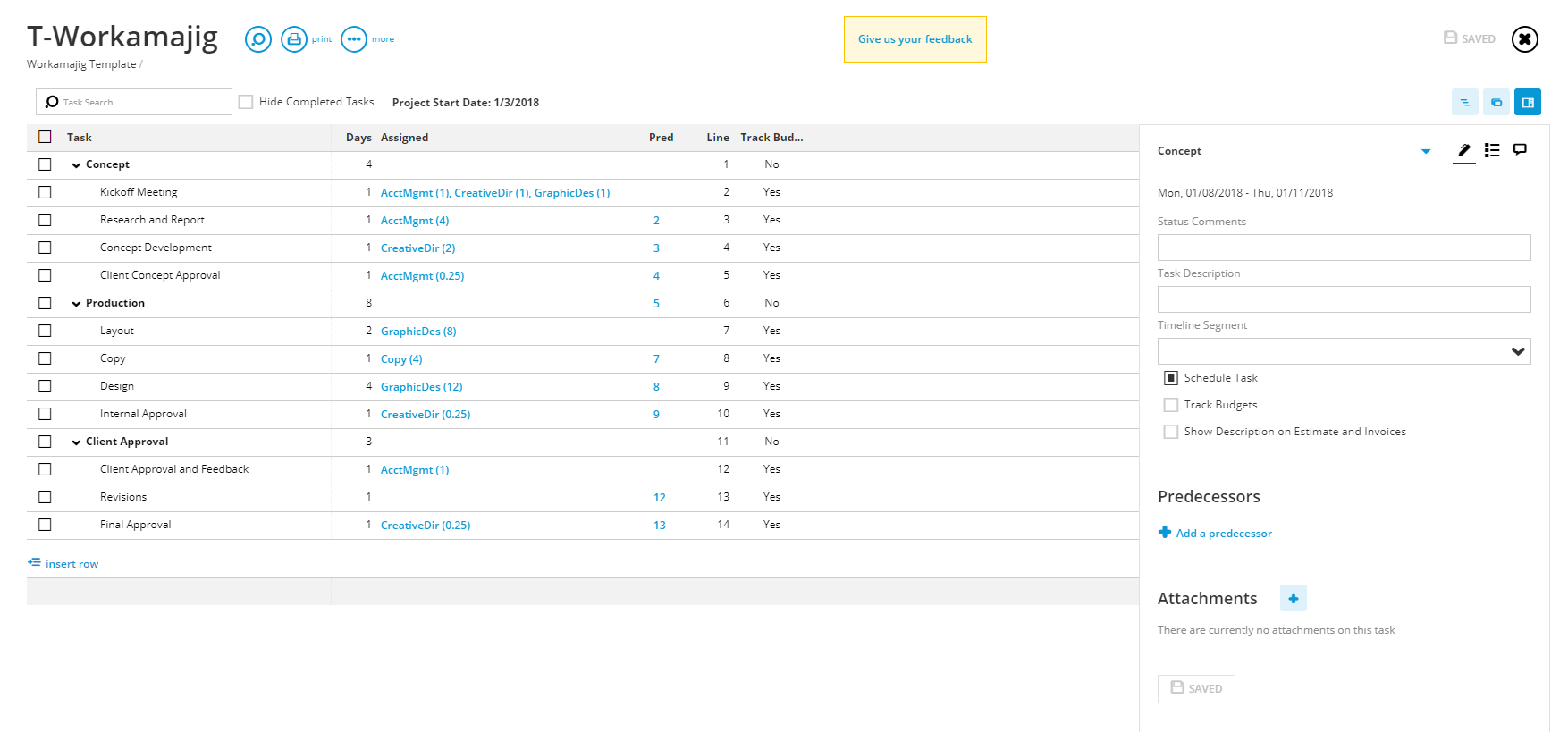Select the Revisions task name
The height and width of the screenshot is (732, 1568).
click(123, 497)
